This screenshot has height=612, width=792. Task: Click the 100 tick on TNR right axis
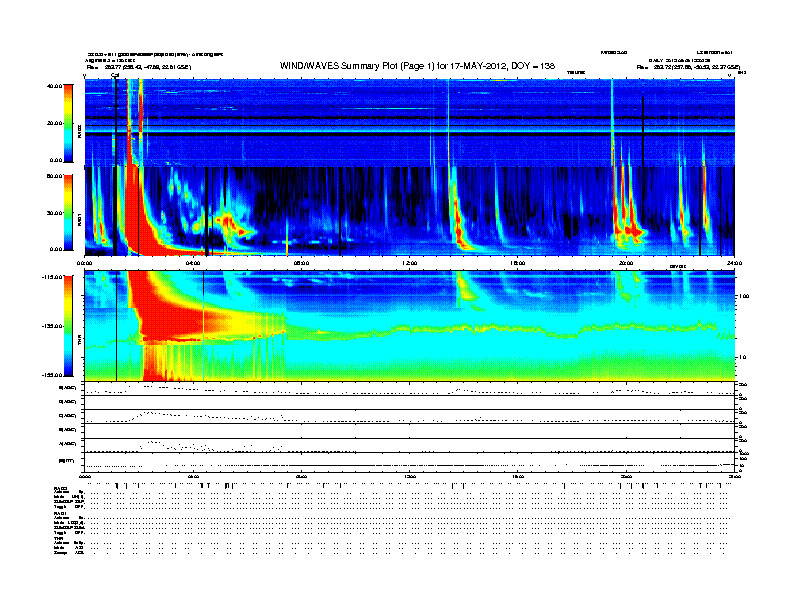[x=744, y=296]
